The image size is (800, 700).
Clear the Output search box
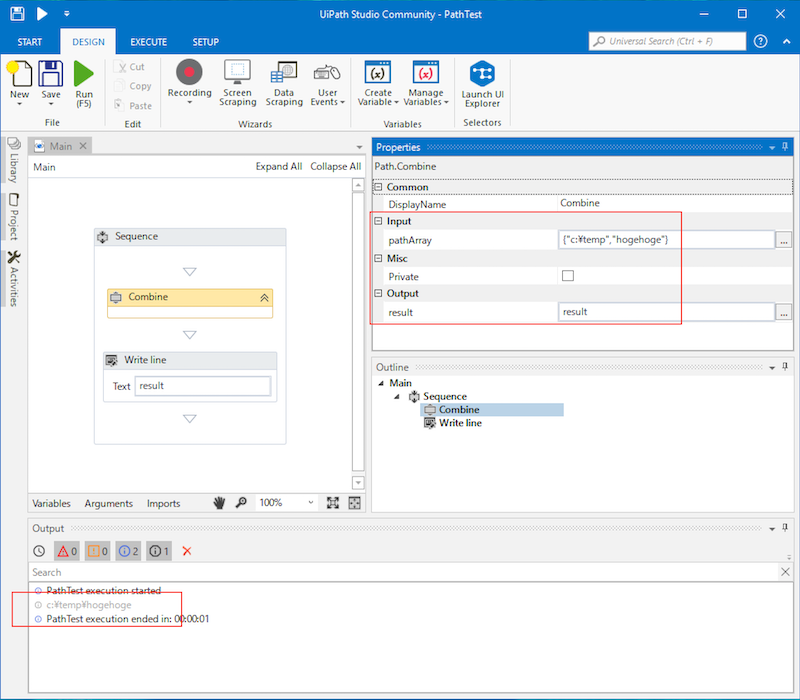[785, 572]
